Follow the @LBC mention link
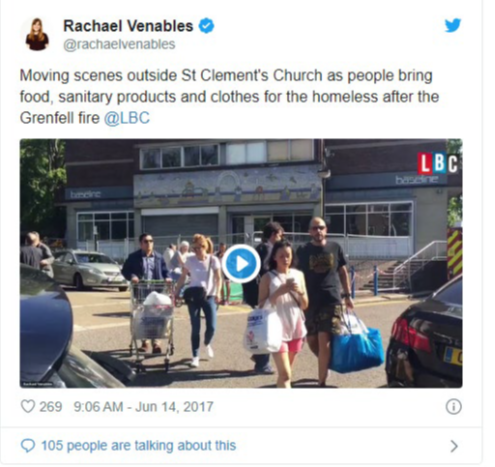This screenshot has height=467, width=495. coord(127,118)
